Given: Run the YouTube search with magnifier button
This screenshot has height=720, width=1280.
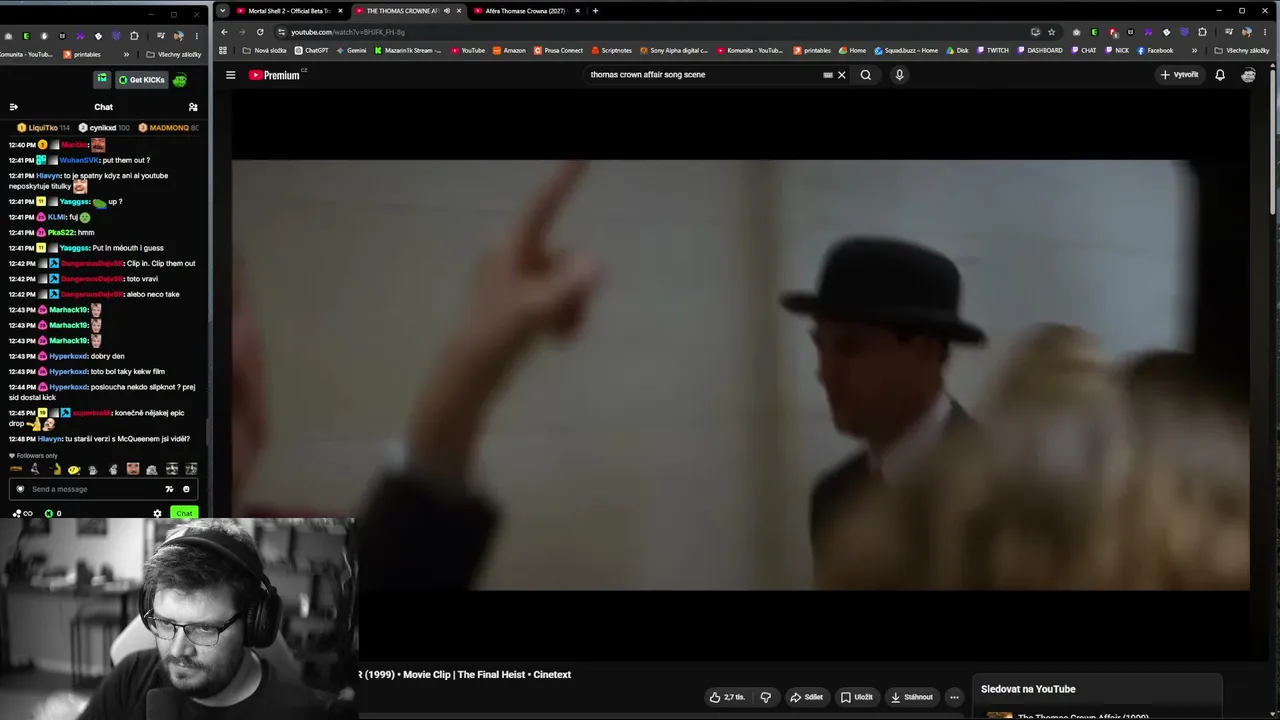Looking at the screenshot, I should click(866, 75).
